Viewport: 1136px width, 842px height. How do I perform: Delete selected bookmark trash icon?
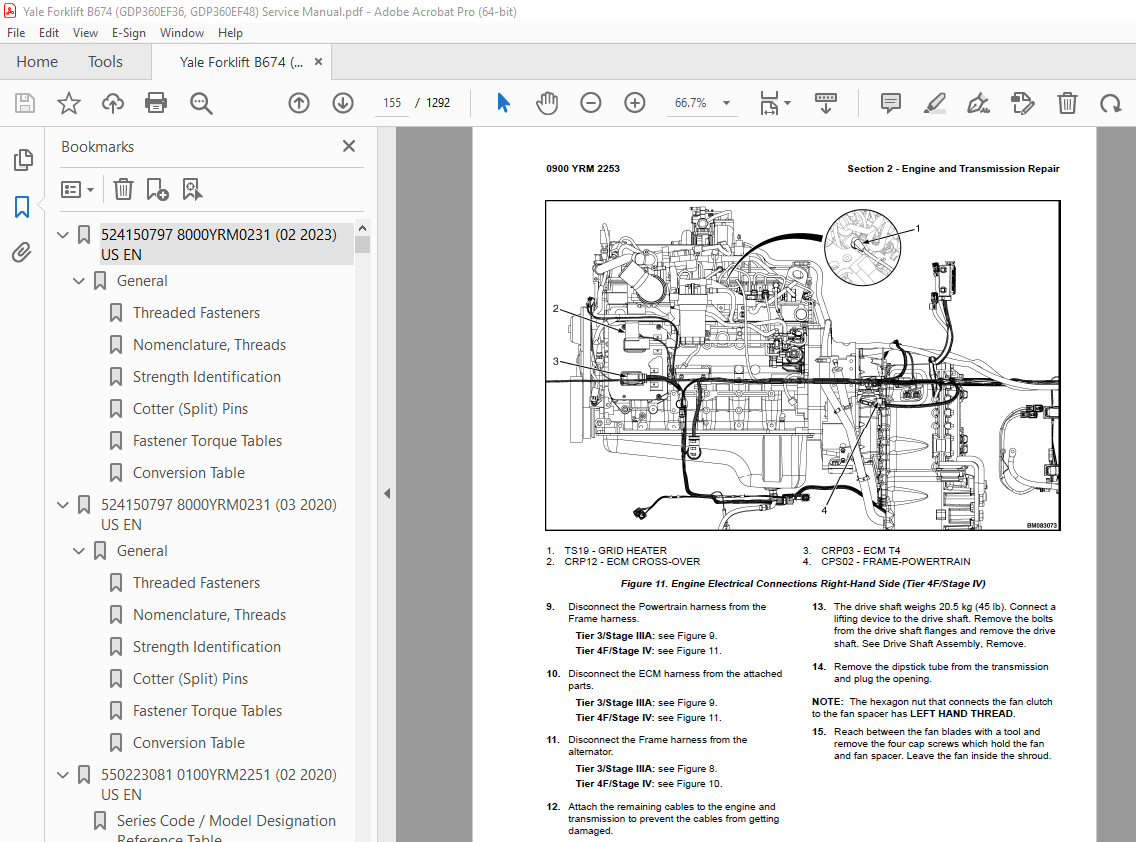[x=123, y=189]
